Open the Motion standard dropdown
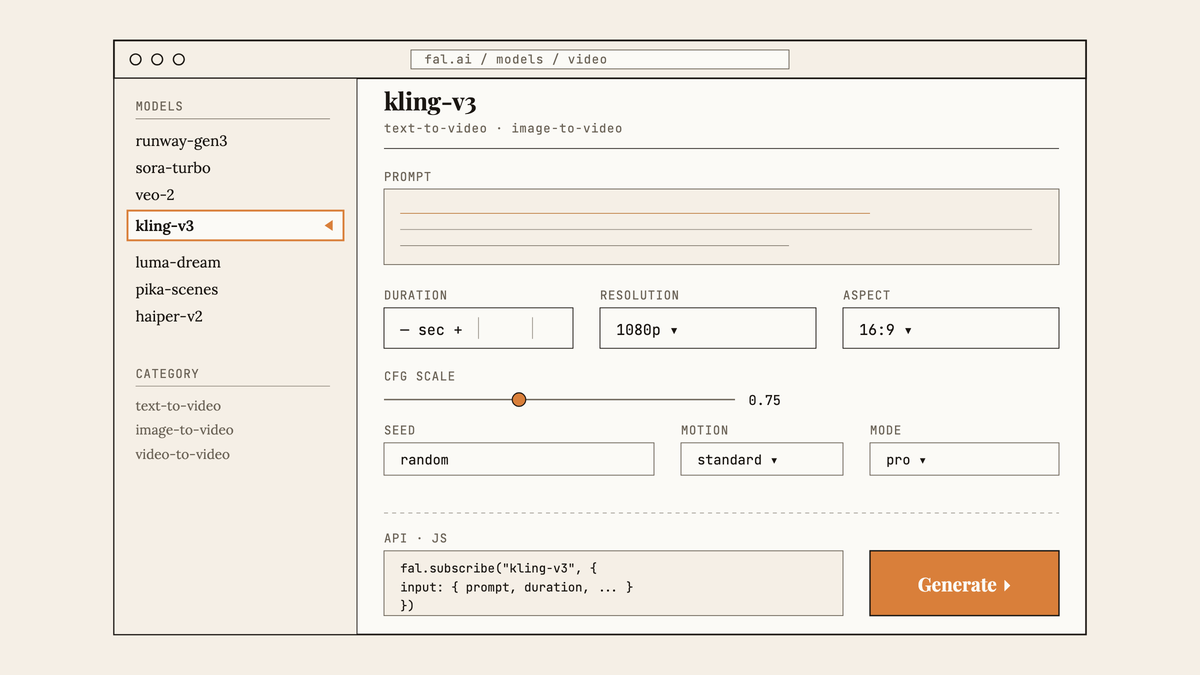This screenshot has width=1200, height=675. point(762,459)
